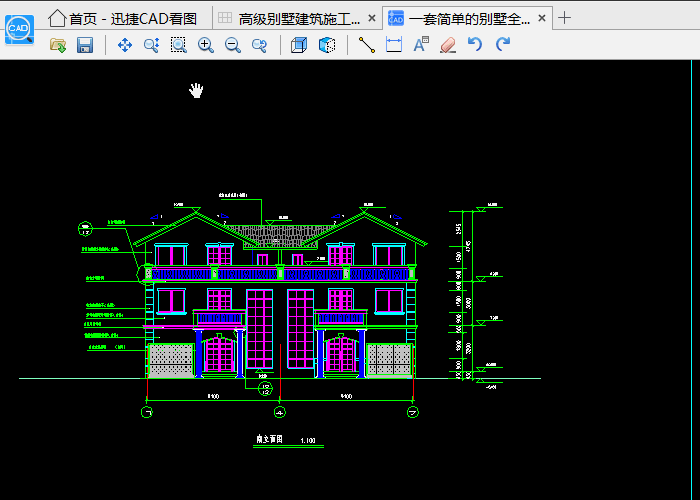Select the line measurement tool

(367, 45)
